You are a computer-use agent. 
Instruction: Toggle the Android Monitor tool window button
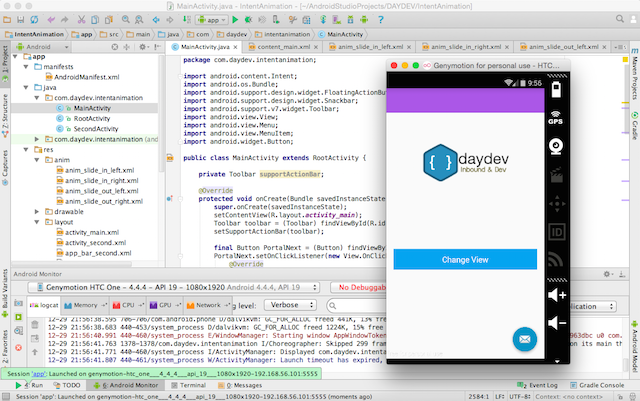126,385
